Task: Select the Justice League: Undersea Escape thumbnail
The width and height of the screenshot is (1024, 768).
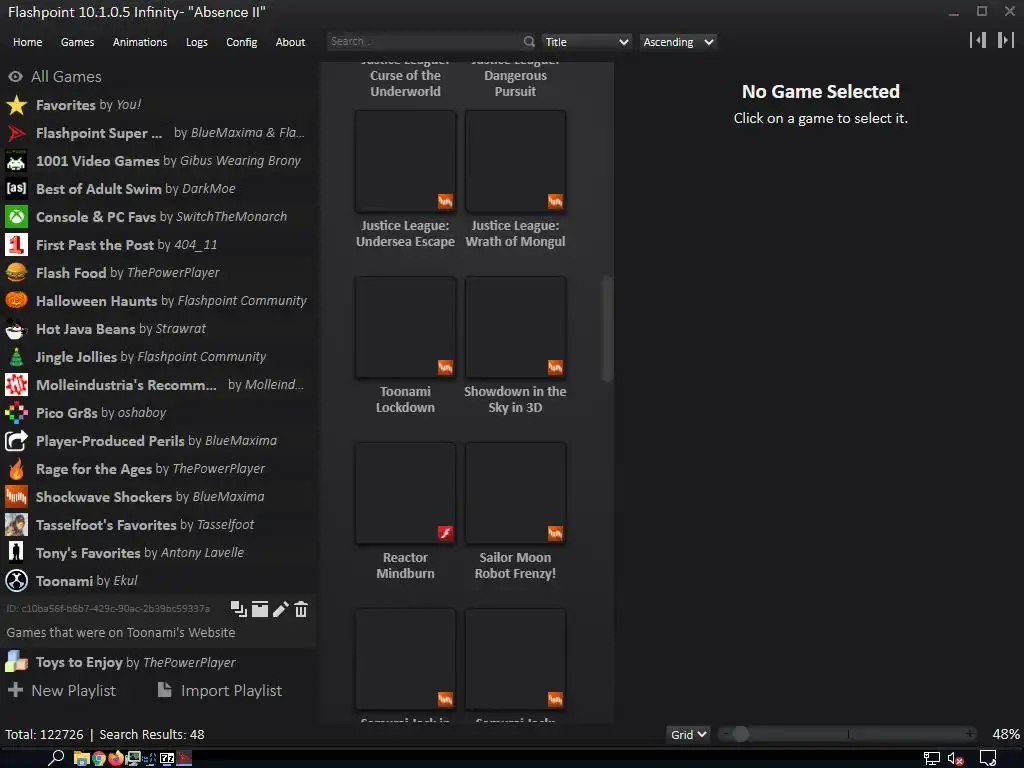Action: [x=406, y=161]
